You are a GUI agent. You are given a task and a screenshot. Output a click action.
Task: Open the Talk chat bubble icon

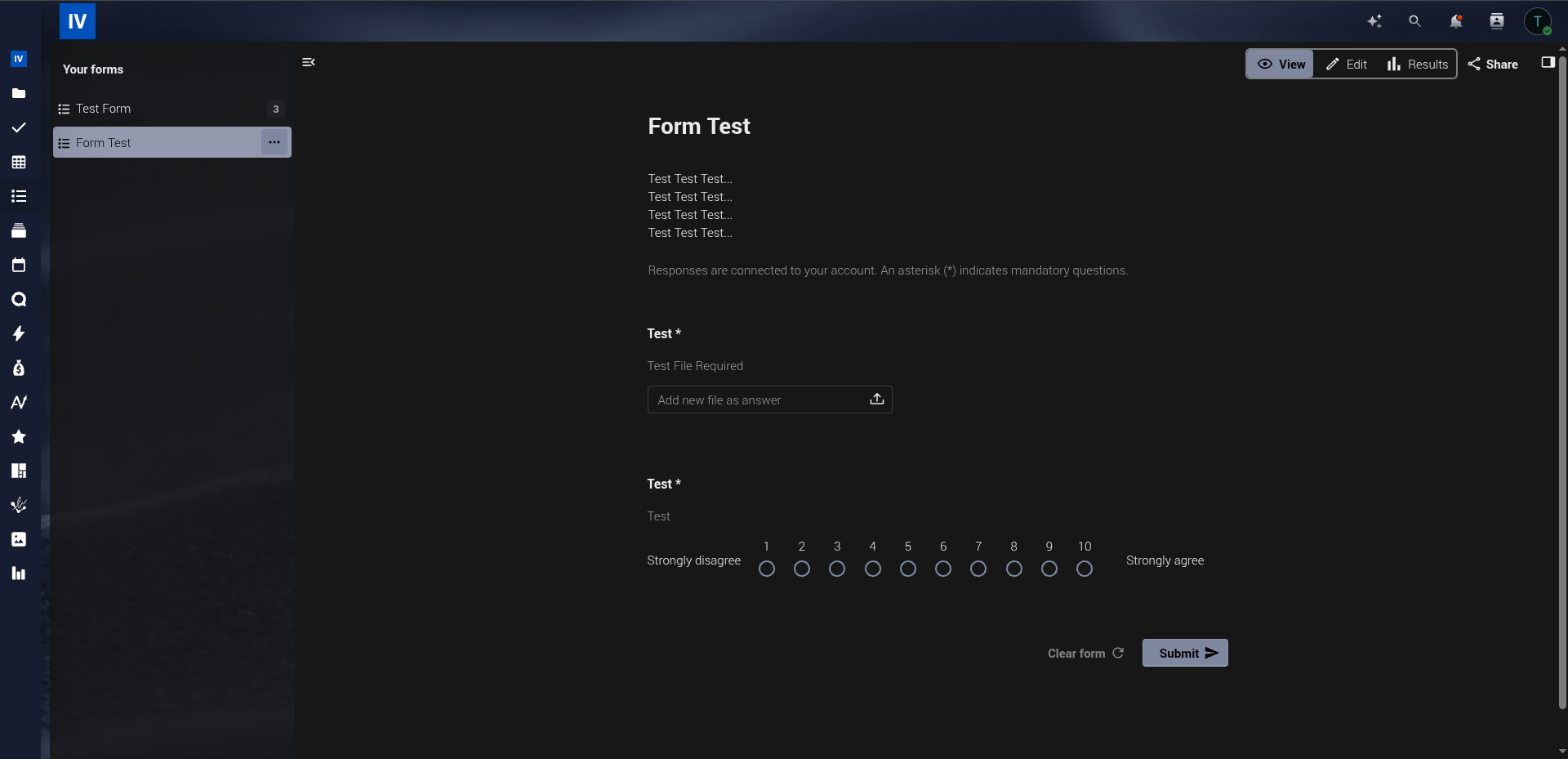pyautogui.click(x=19, y=299)
